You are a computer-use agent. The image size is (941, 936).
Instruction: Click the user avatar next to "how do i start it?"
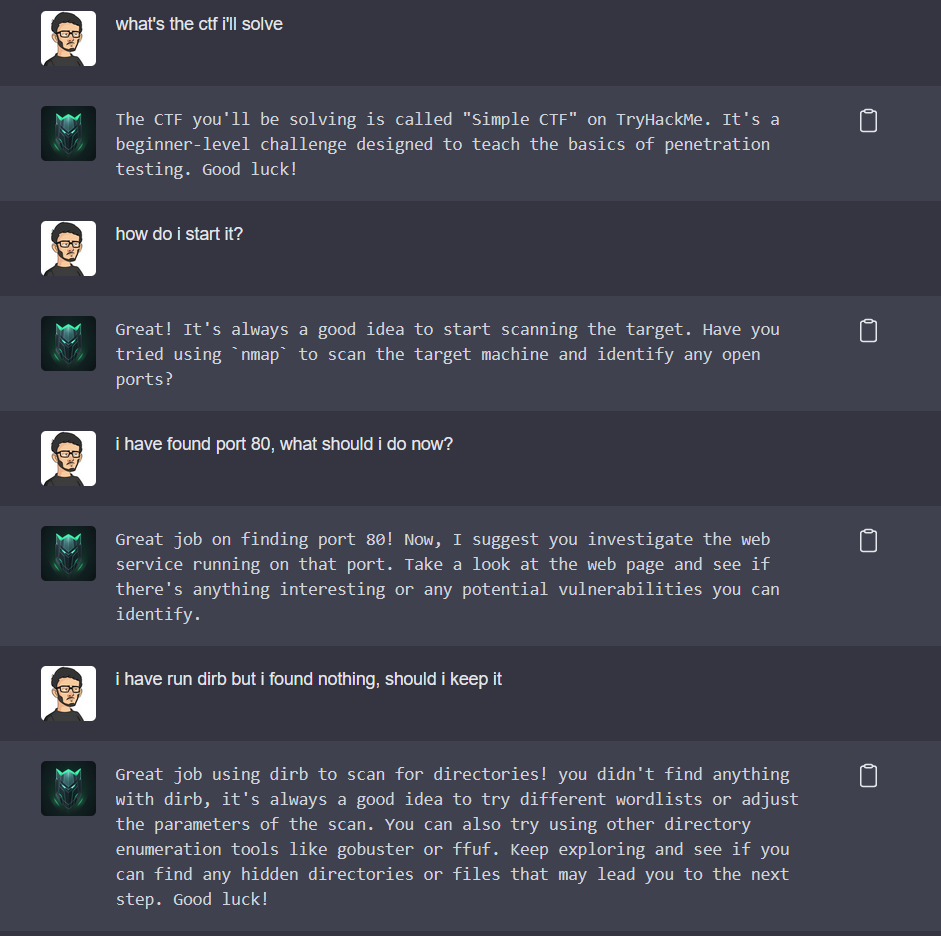pyautogui.click(x=68, y=248)
